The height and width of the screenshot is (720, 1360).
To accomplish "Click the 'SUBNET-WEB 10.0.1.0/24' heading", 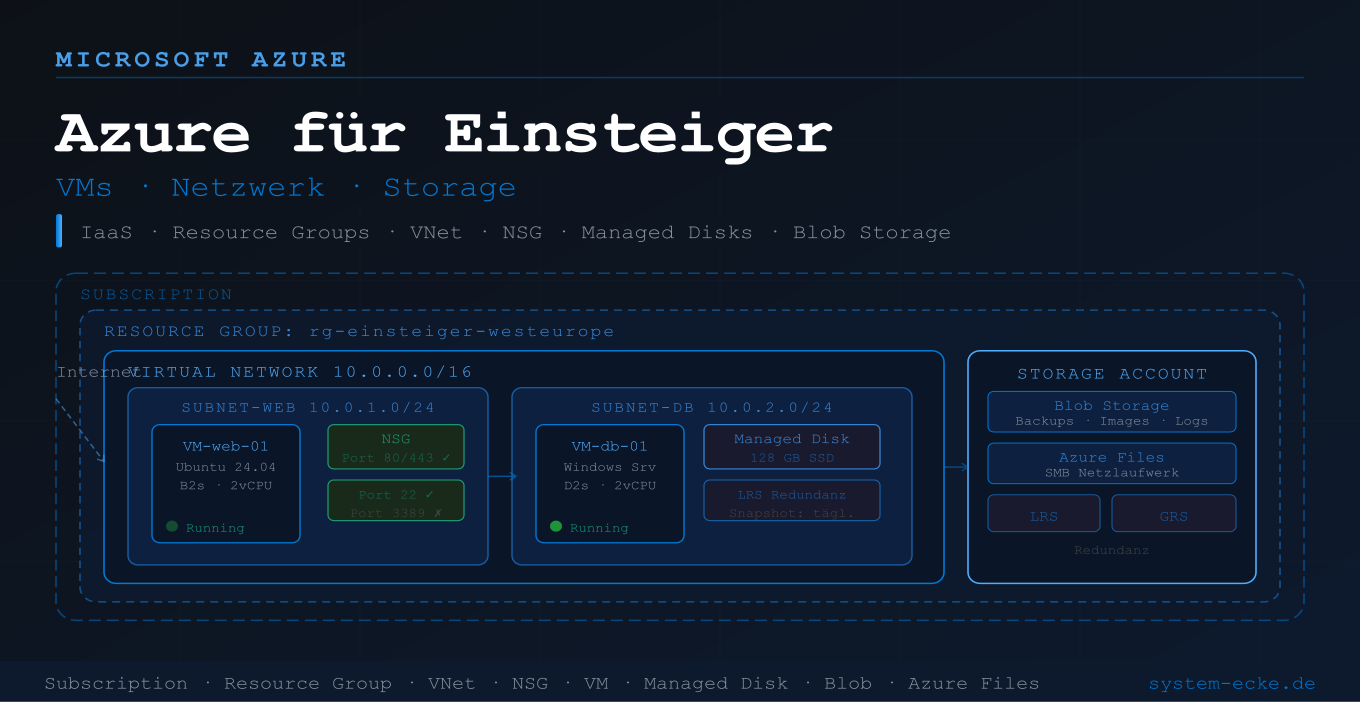I will (308, 408).
